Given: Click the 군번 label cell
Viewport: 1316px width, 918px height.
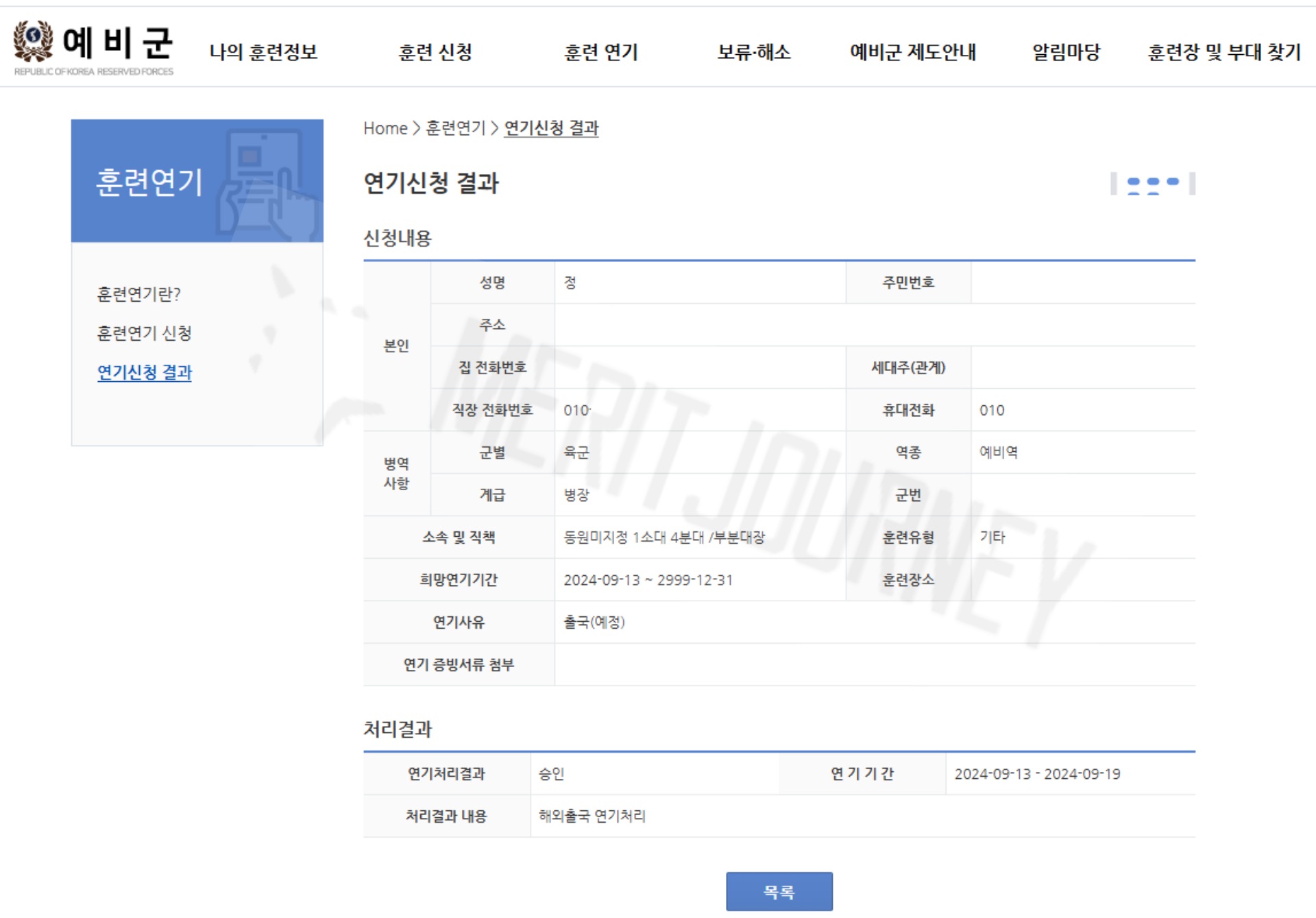Looking at the screenshot, I should pyautogui.click(x=908, y=495).
